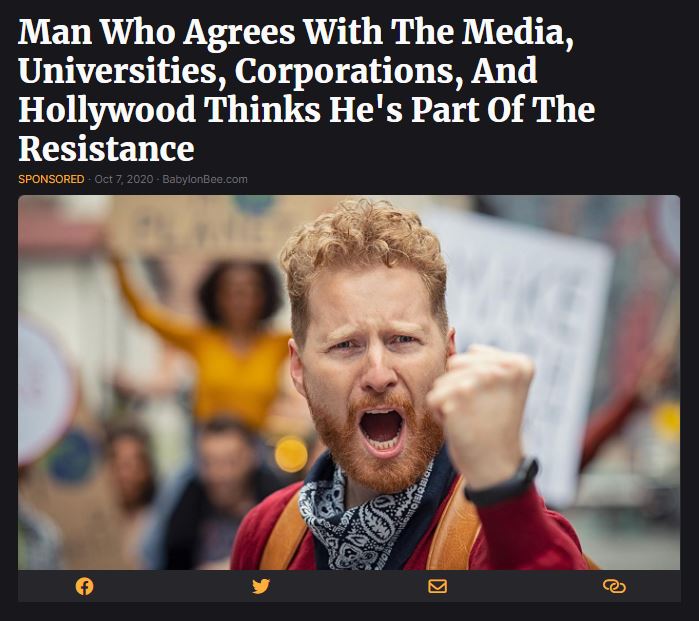
Task: Click the Twitter bird share icon
Action: point(261,586)
